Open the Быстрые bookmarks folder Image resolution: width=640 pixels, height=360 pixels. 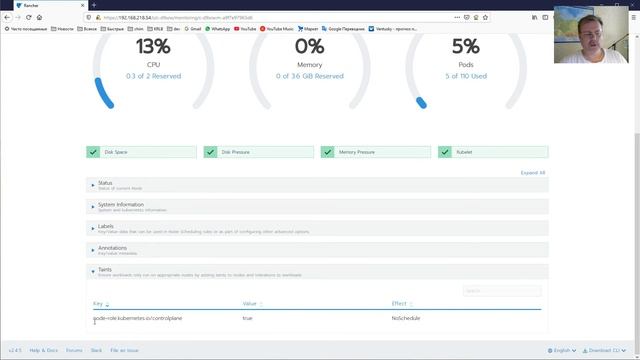[x=112, y=29]
